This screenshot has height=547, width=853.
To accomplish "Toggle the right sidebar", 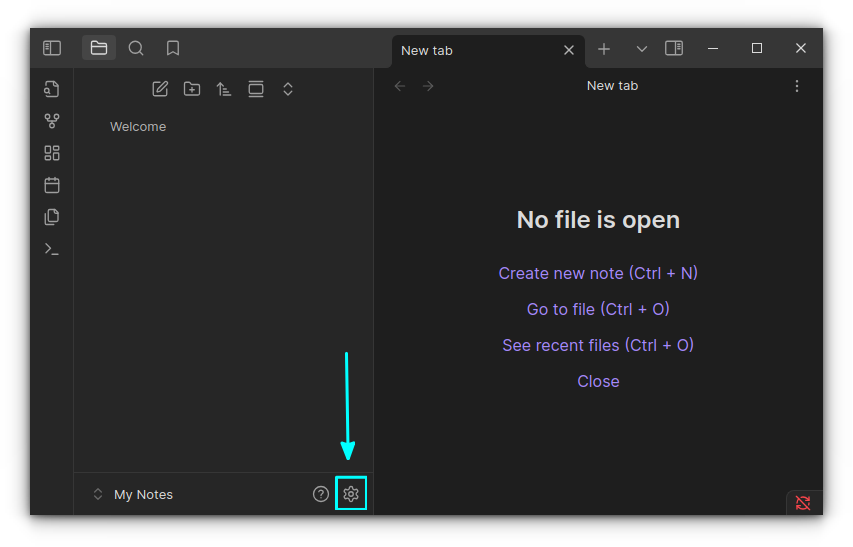I will tap(674, 48).
